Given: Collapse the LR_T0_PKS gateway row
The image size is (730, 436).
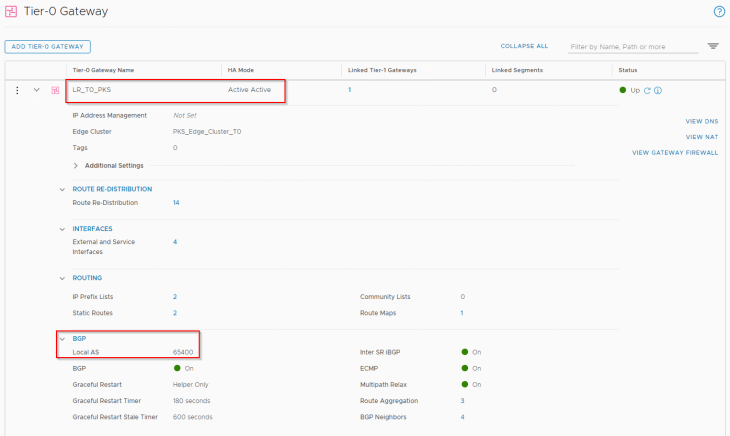Looking at the screenshot, I should [x=37, y=90].
